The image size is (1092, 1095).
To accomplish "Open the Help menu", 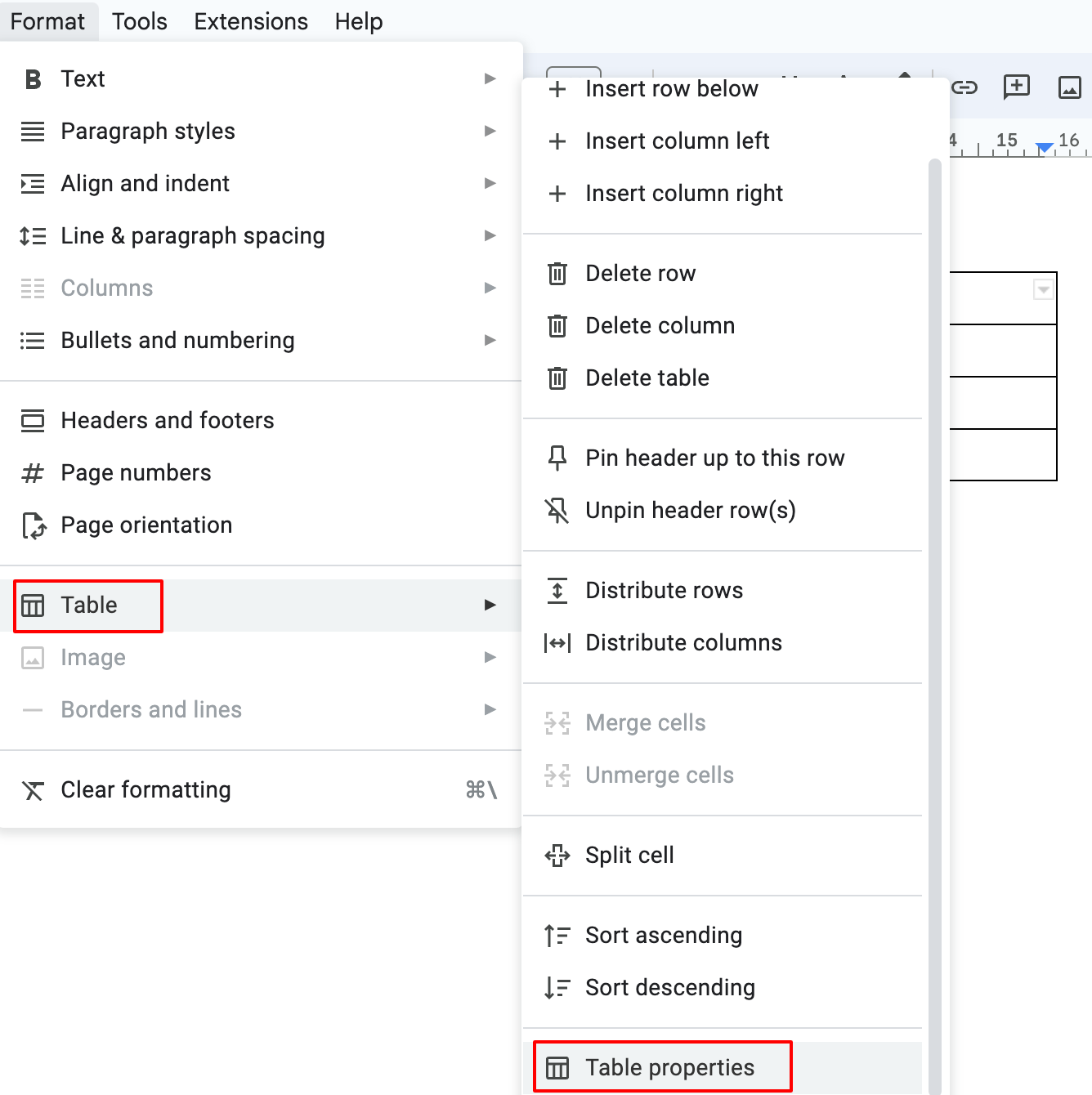I will tap(358, 21).
